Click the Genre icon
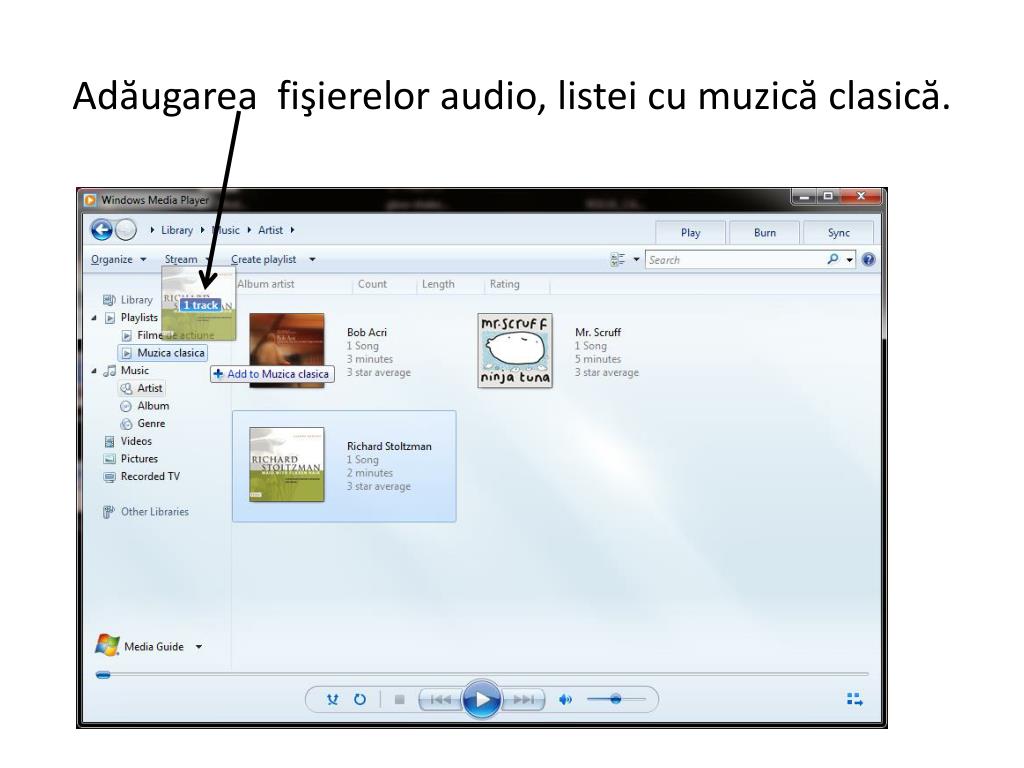 tap(126, 424)
